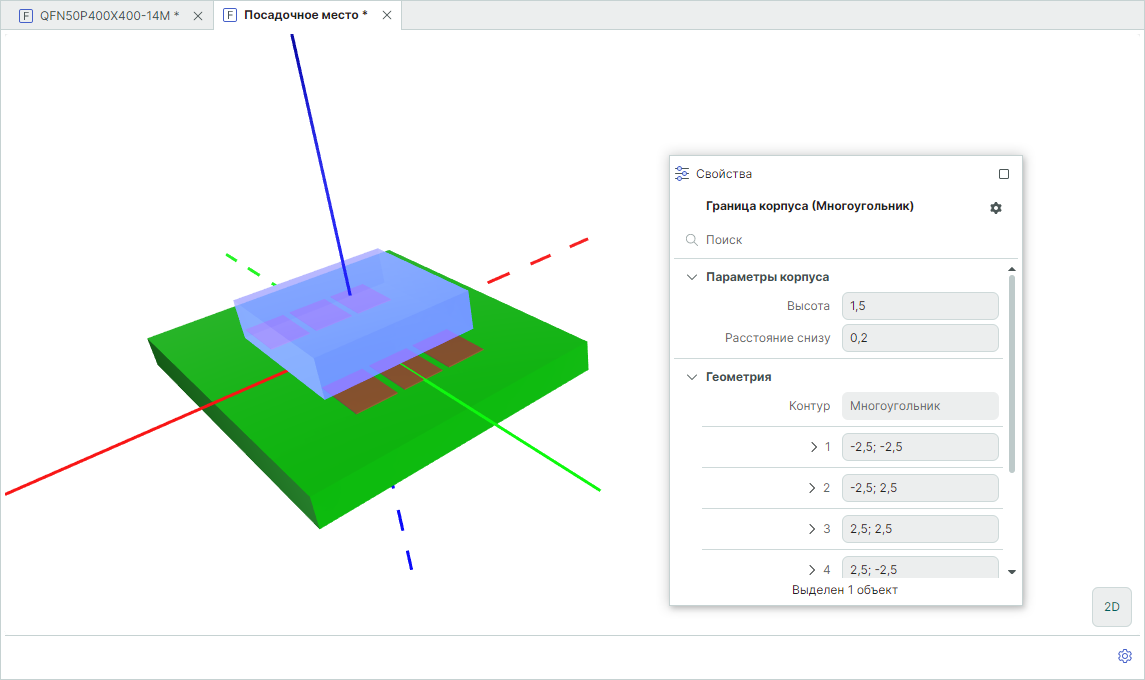Click the Свойства sliders icon in panel header

click(682, 174)
